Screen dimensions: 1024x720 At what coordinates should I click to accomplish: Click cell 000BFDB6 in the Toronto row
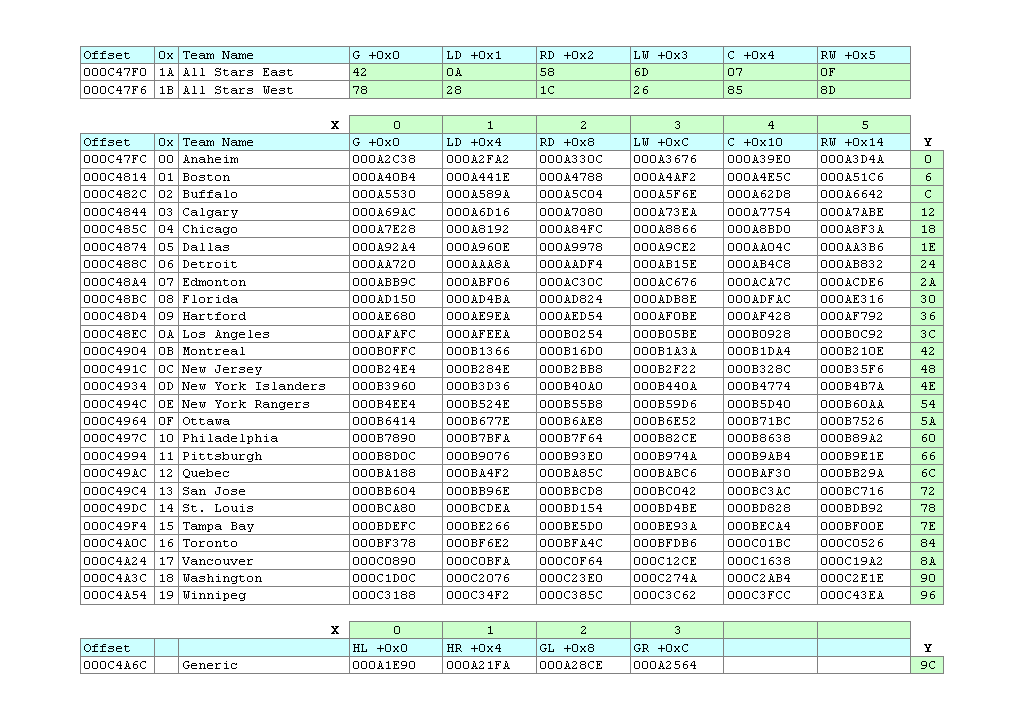pyautogui.click(x=676, y=543)
